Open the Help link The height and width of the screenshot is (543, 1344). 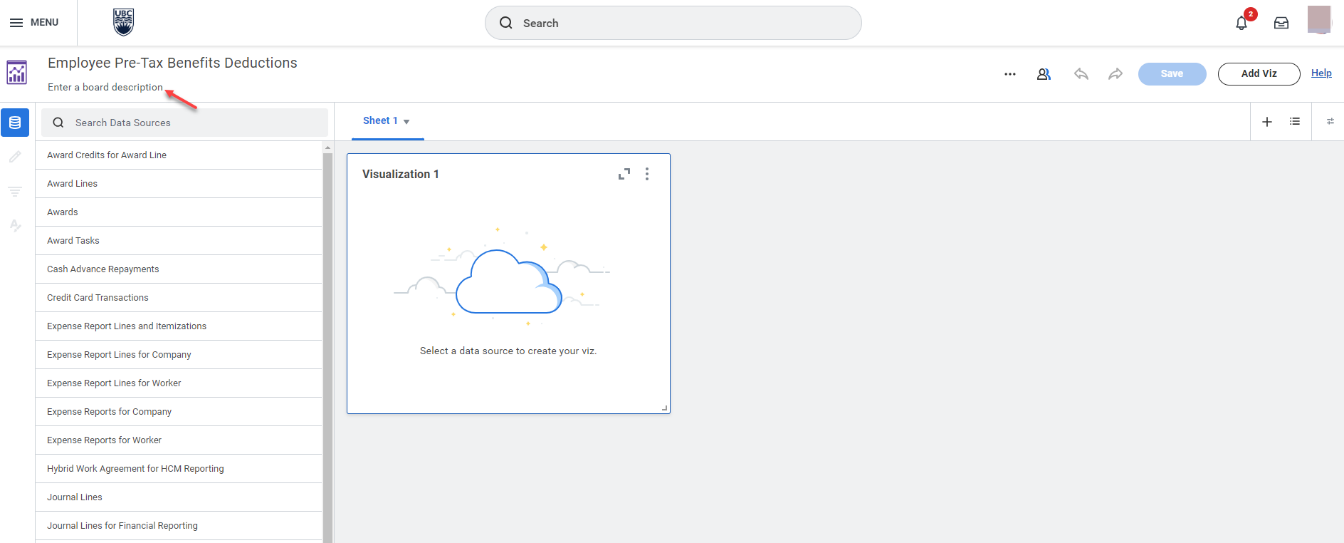tap(1321, 73)
